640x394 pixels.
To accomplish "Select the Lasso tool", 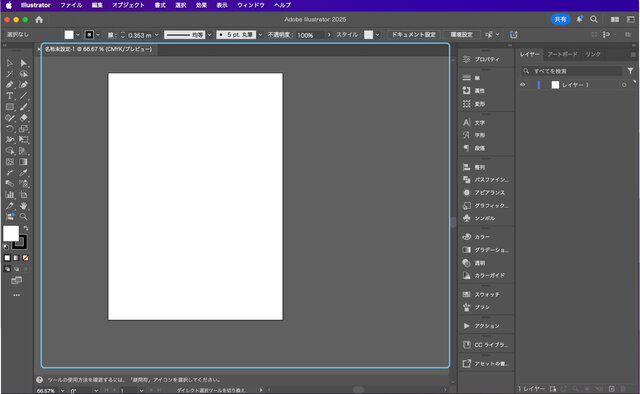I will click(24, 74).
